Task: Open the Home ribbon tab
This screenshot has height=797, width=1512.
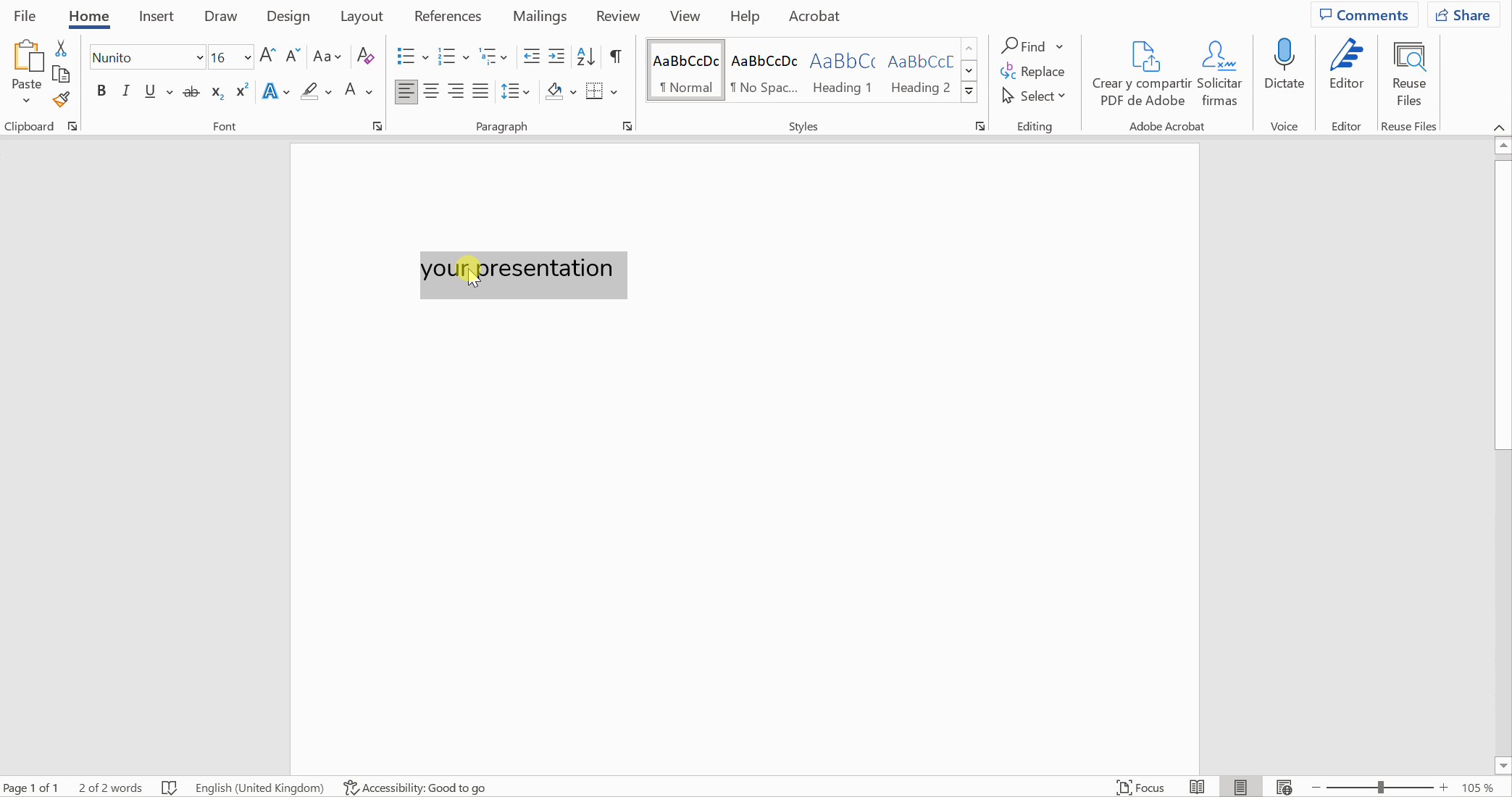Action: [88, 15]
